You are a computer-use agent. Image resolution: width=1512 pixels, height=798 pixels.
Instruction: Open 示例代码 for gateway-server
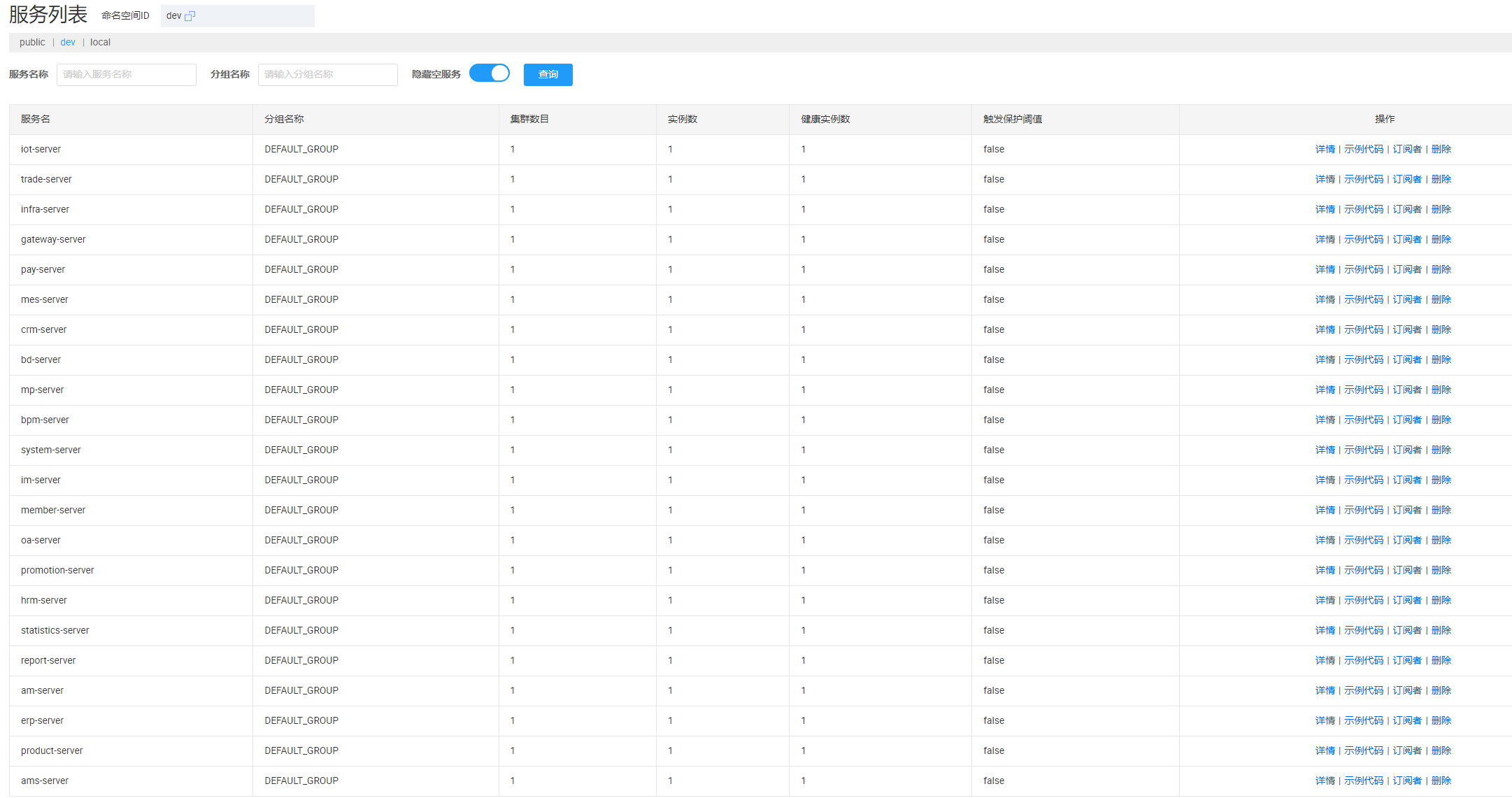click(x=1364, y=240)
